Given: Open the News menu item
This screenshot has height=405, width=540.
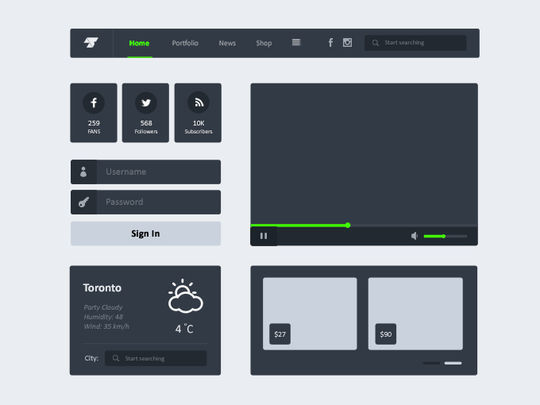Looking at the screenshot, I should pyautogui.click(x=227, y=43).
